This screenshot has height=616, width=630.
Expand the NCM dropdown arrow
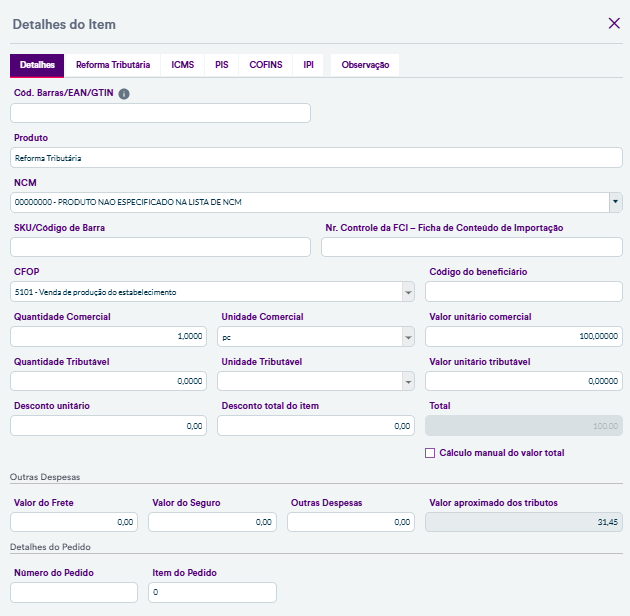click(x=614, y=202)
